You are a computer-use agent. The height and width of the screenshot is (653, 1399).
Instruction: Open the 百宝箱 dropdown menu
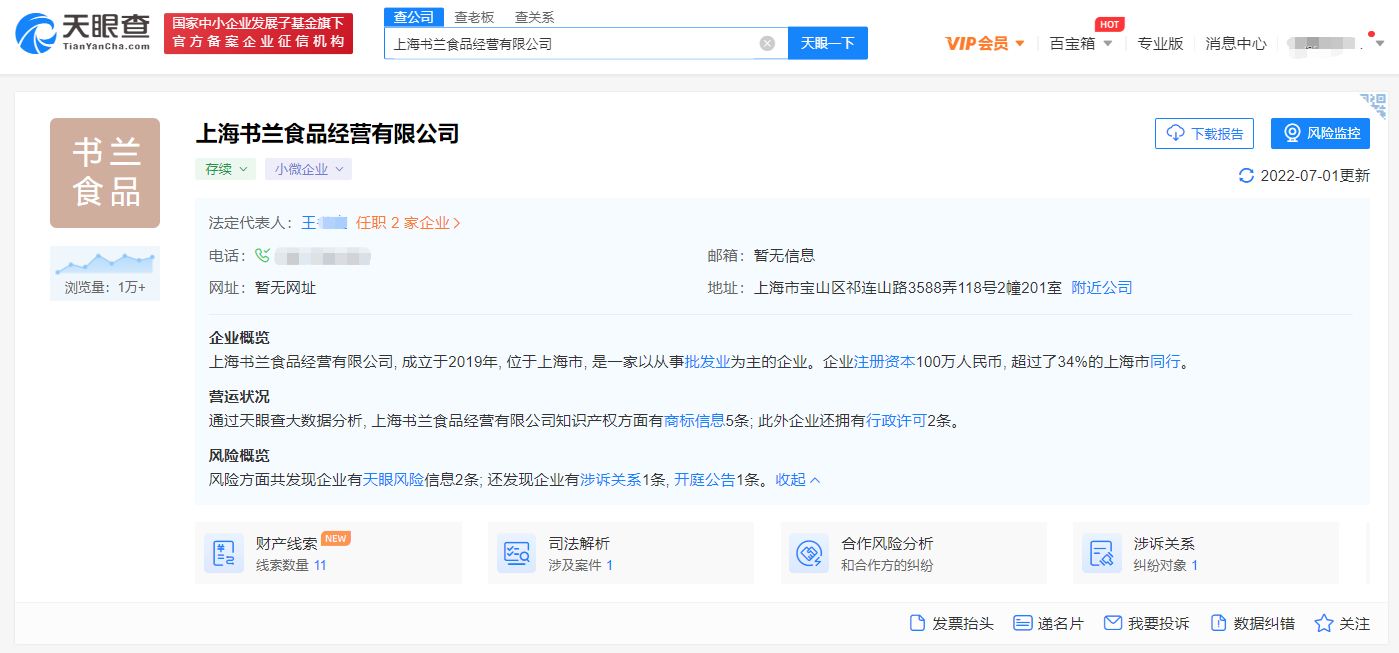pyautogui.click(x=1081, y=43)
